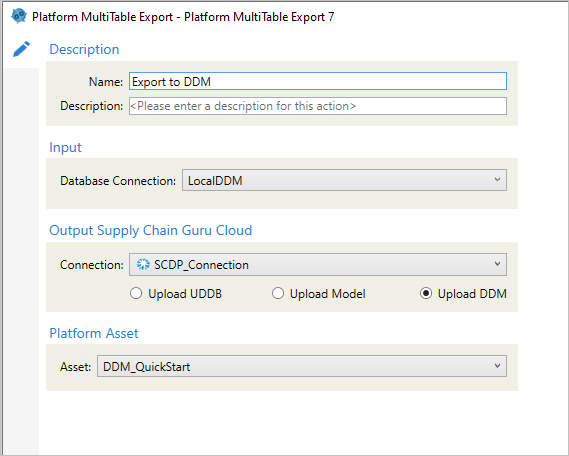Click the Upload UDDB label text
This screenshot has width=569, height=456.
(185, 293)
